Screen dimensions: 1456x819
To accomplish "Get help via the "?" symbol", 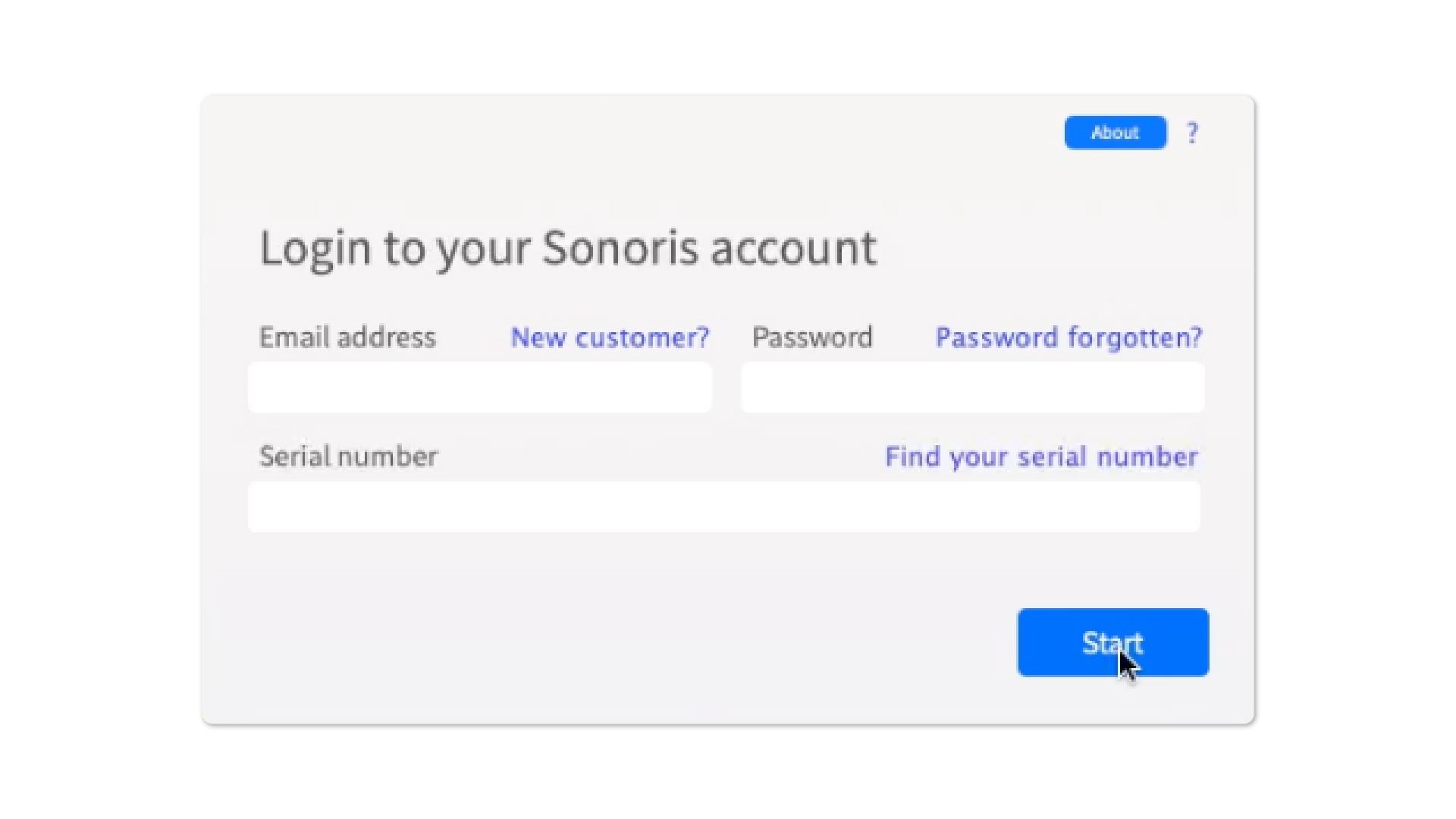I will (1193, 133).
